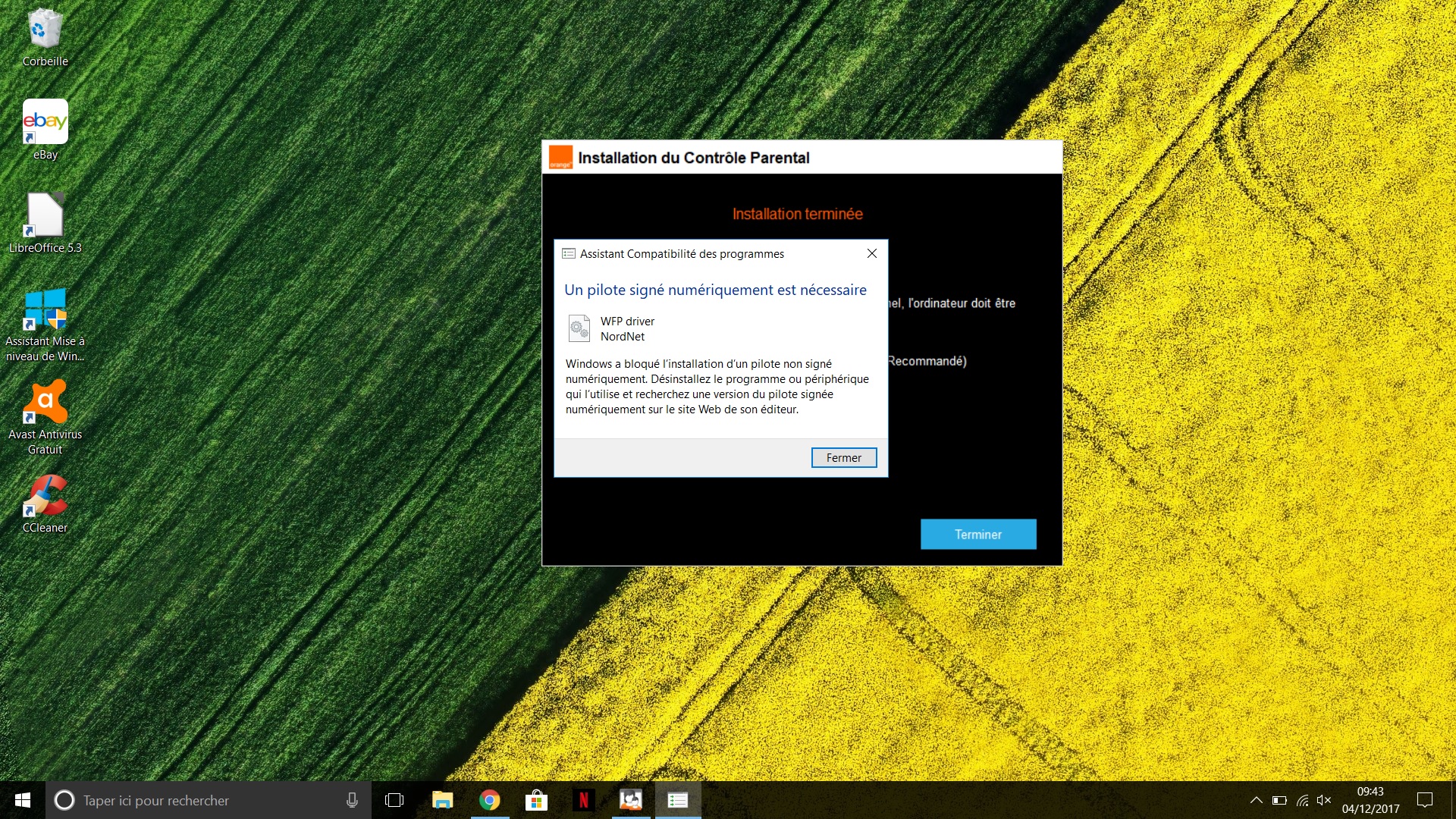The width and height of the screenshot is (1456, 819).
Task: Unmute the system volume
Action: point(1326,800)
